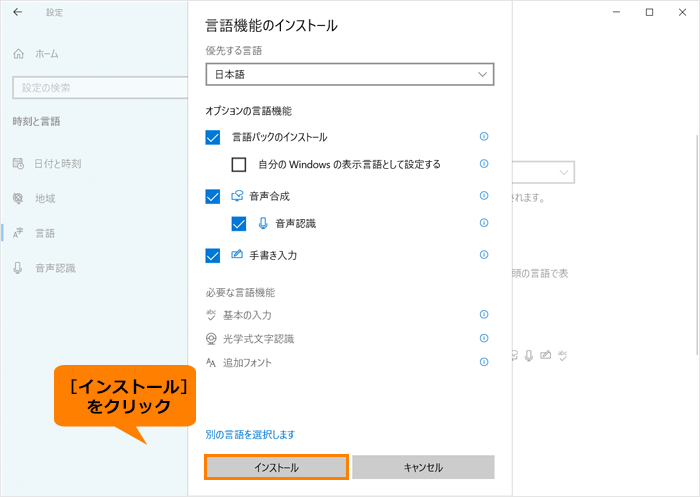Click the basic typing icon in background window
700x497 pixels.
[x=562, y=356]
